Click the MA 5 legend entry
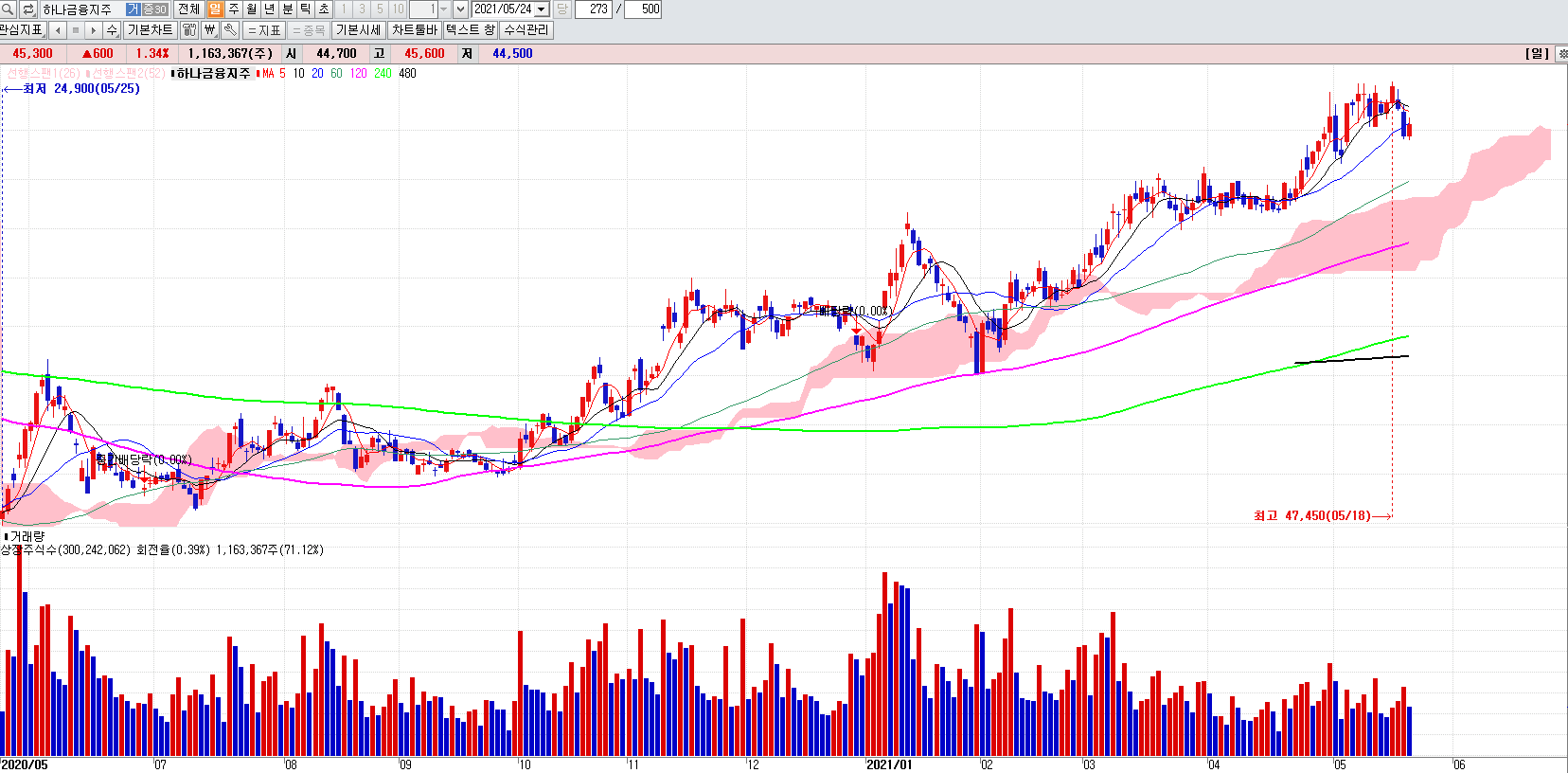The image size is (1568, 773). pyautogui.click(x=274, y=73)
